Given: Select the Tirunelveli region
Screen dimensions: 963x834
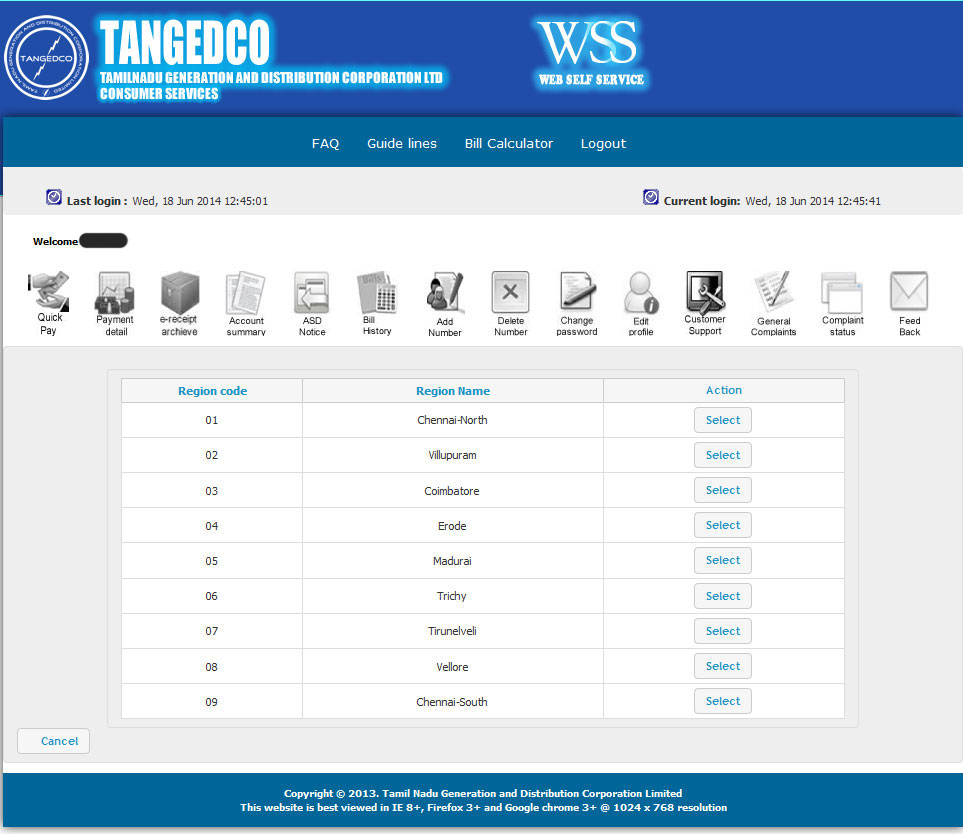Looking at the screenshot, I should [723, 631].
